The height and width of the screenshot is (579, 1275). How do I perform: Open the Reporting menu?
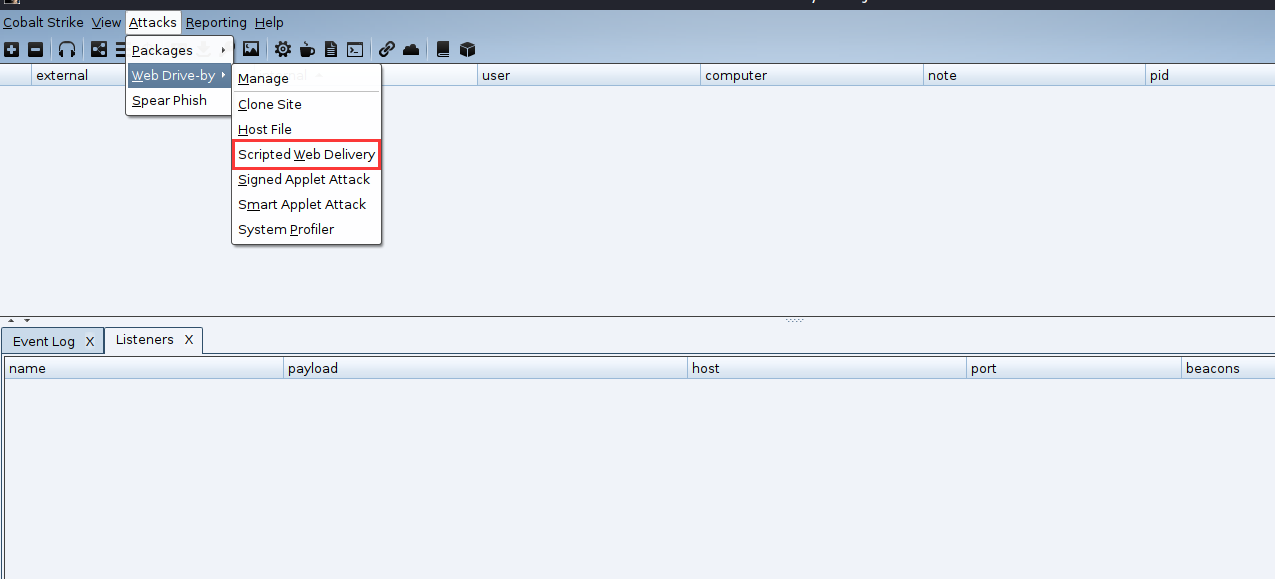(x=216, y=22)
